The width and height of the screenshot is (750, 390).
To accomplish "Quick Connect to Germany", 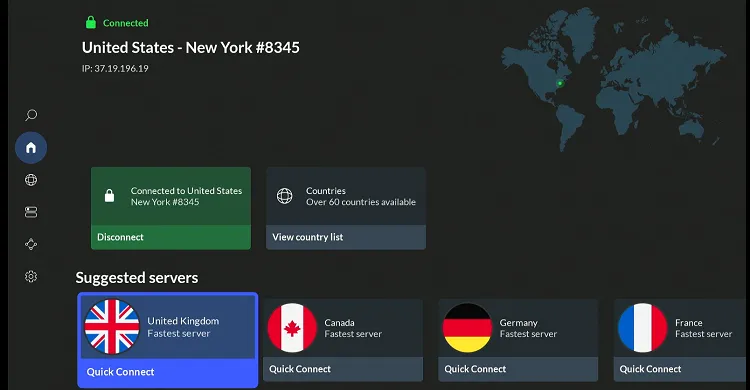I will click(x=518, y=369).
